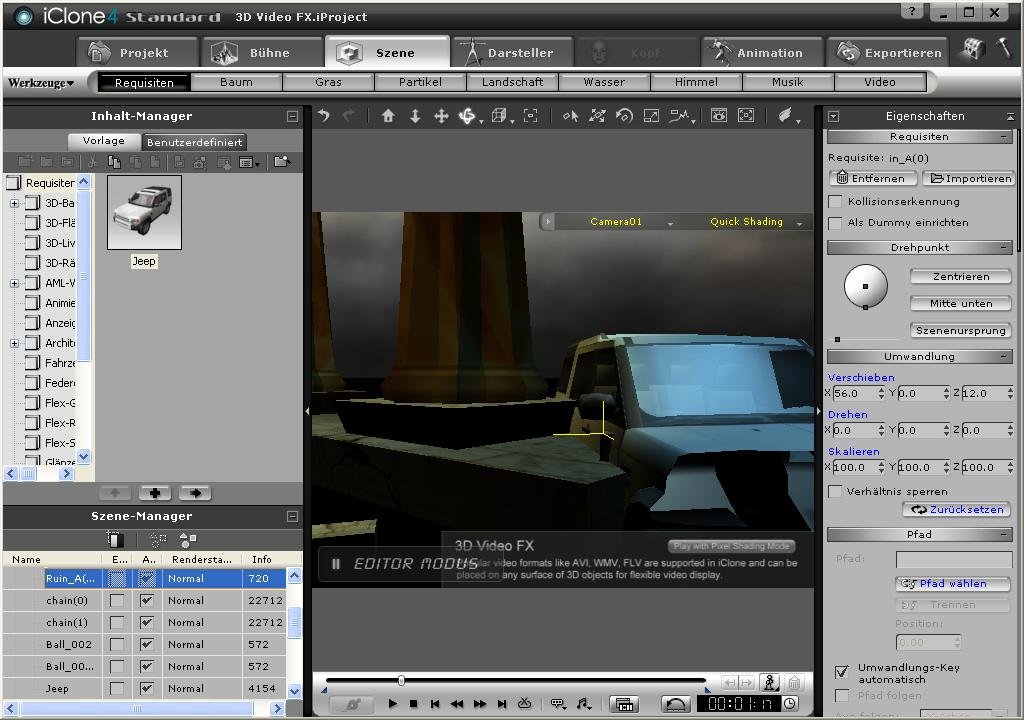Select the Jeep thumbnail
The height and width of the screenshot is (720, 1024).
click(144, 212)
